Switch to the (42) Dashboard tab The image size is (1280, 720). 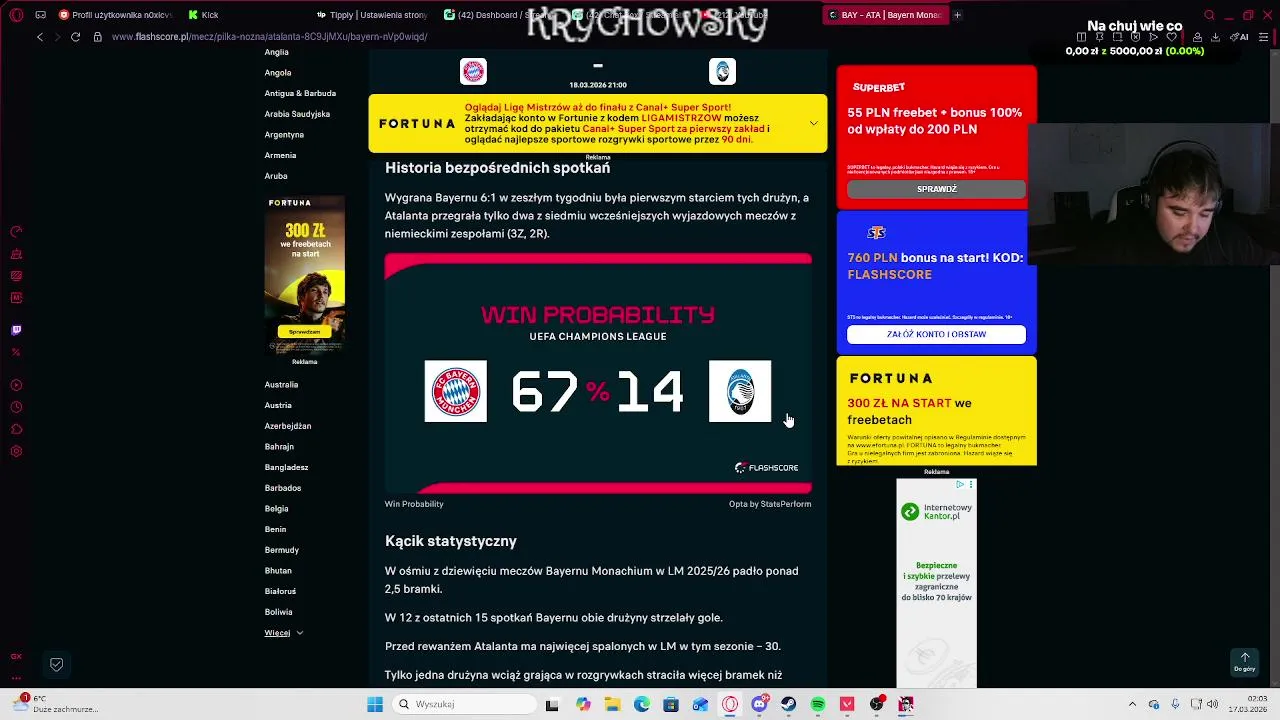tap(499, 15)
